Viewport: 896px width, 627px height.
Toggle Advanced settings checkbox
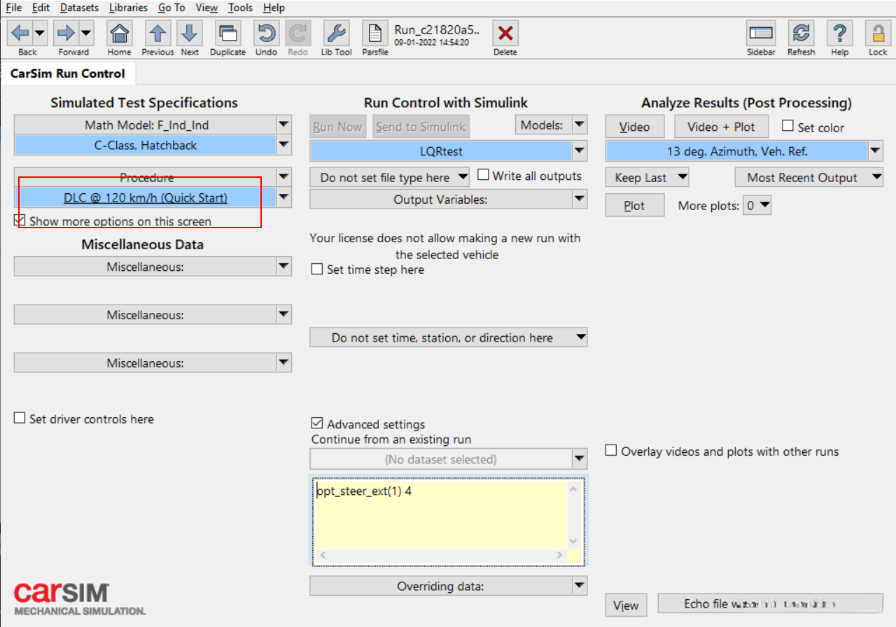click(x=317, y=423)
